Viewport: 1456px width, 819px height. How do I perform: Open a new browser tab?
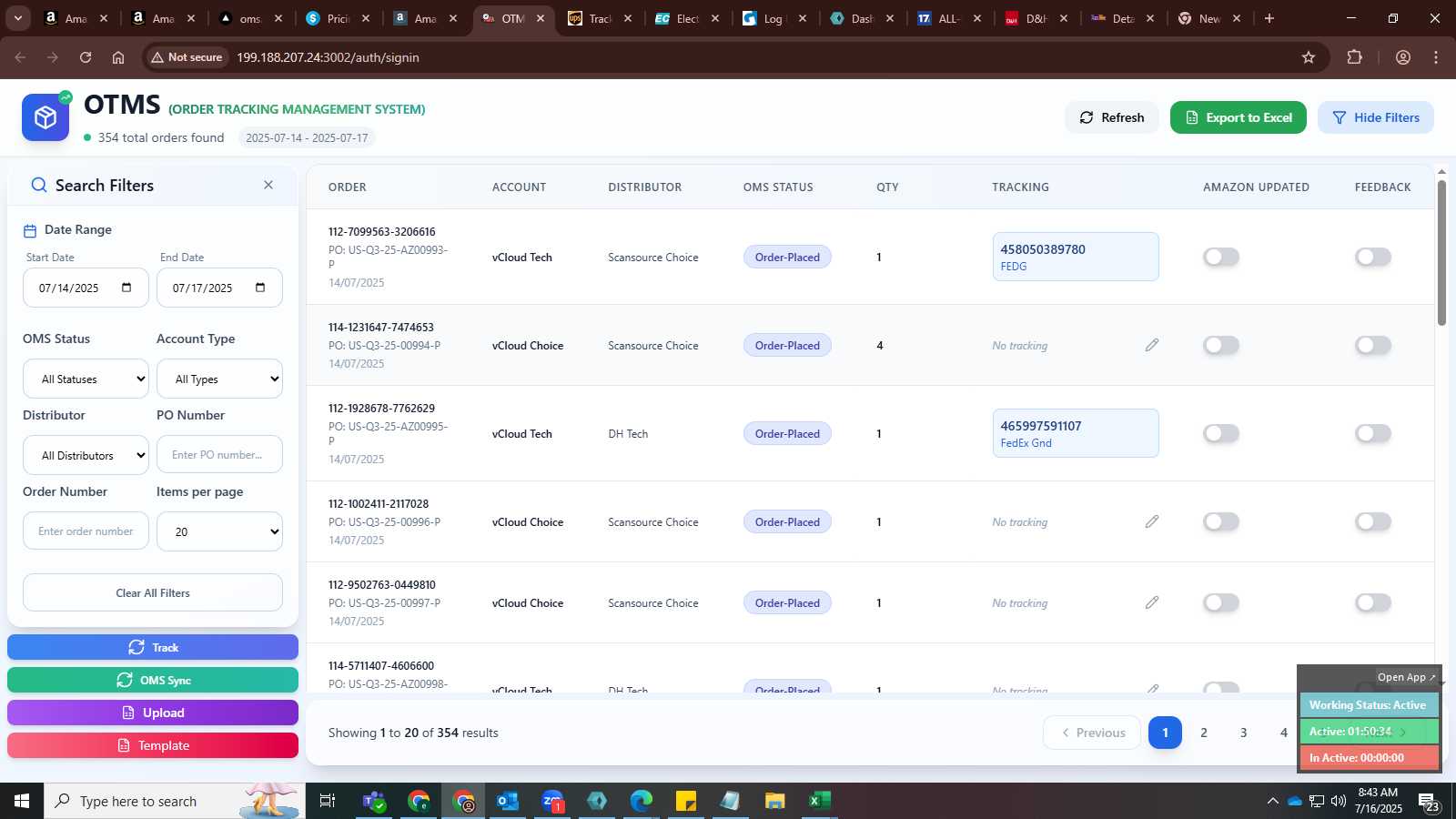pyautogui.click(x=1269, y=18)
